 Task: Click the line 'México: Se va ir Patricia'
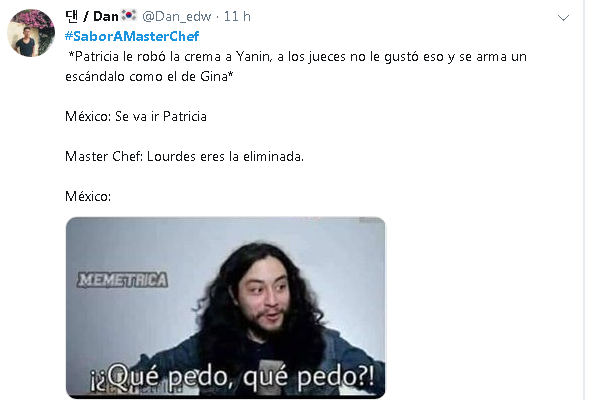[136, 116]
